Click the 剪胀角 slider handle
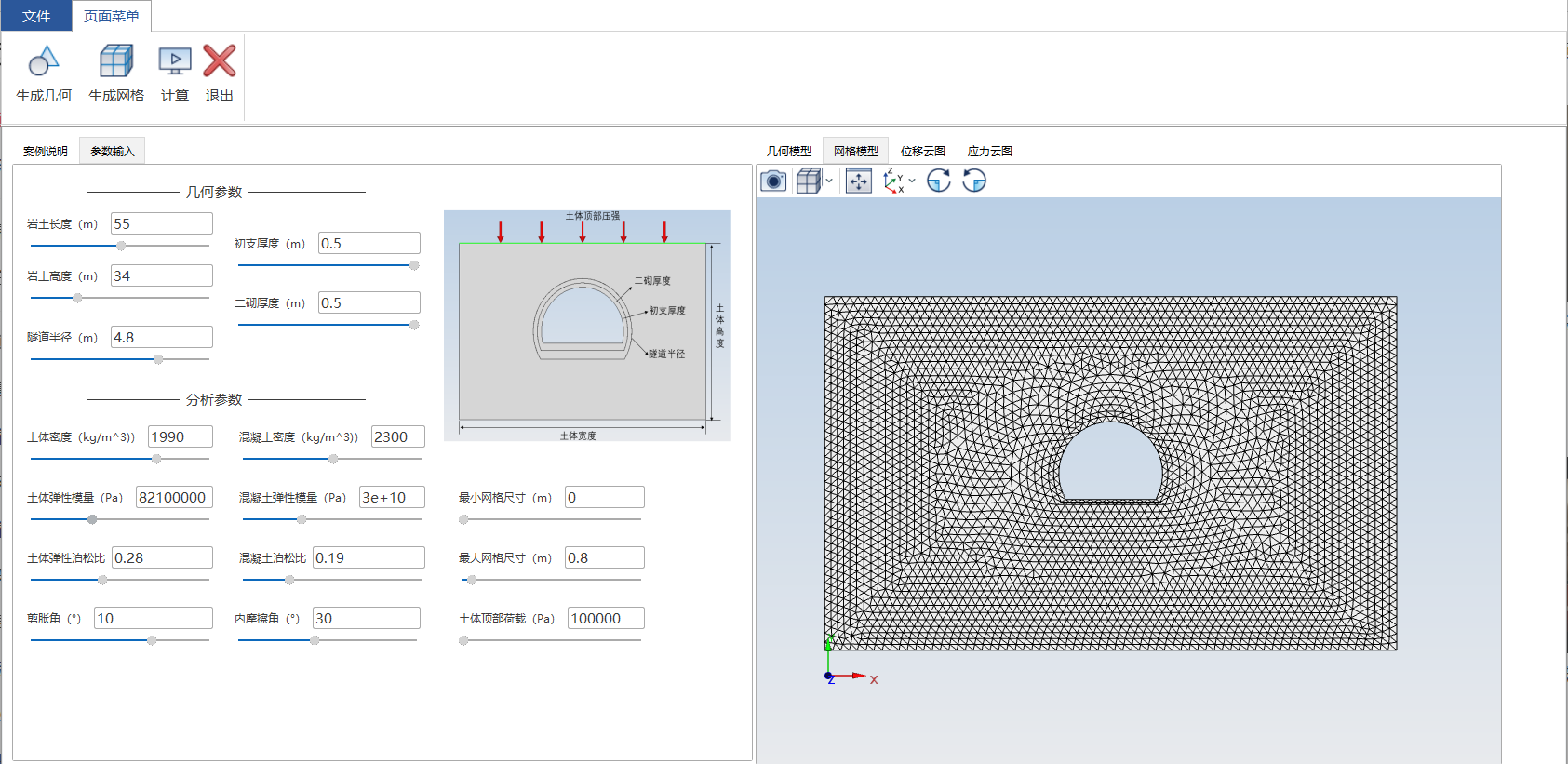This screenshot has width=1568, height=764. tap(152, 640)
